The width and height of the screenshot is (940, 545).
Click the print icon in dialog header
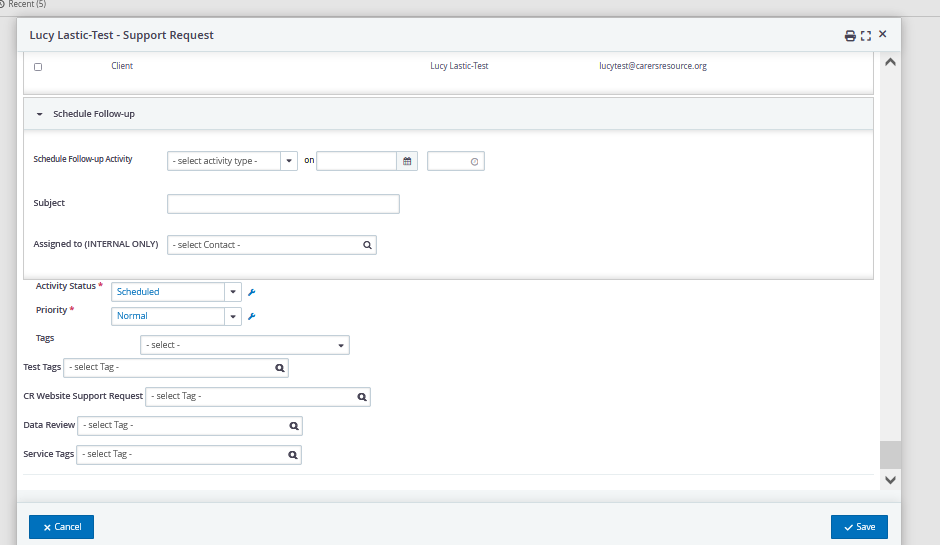(849, 36)
